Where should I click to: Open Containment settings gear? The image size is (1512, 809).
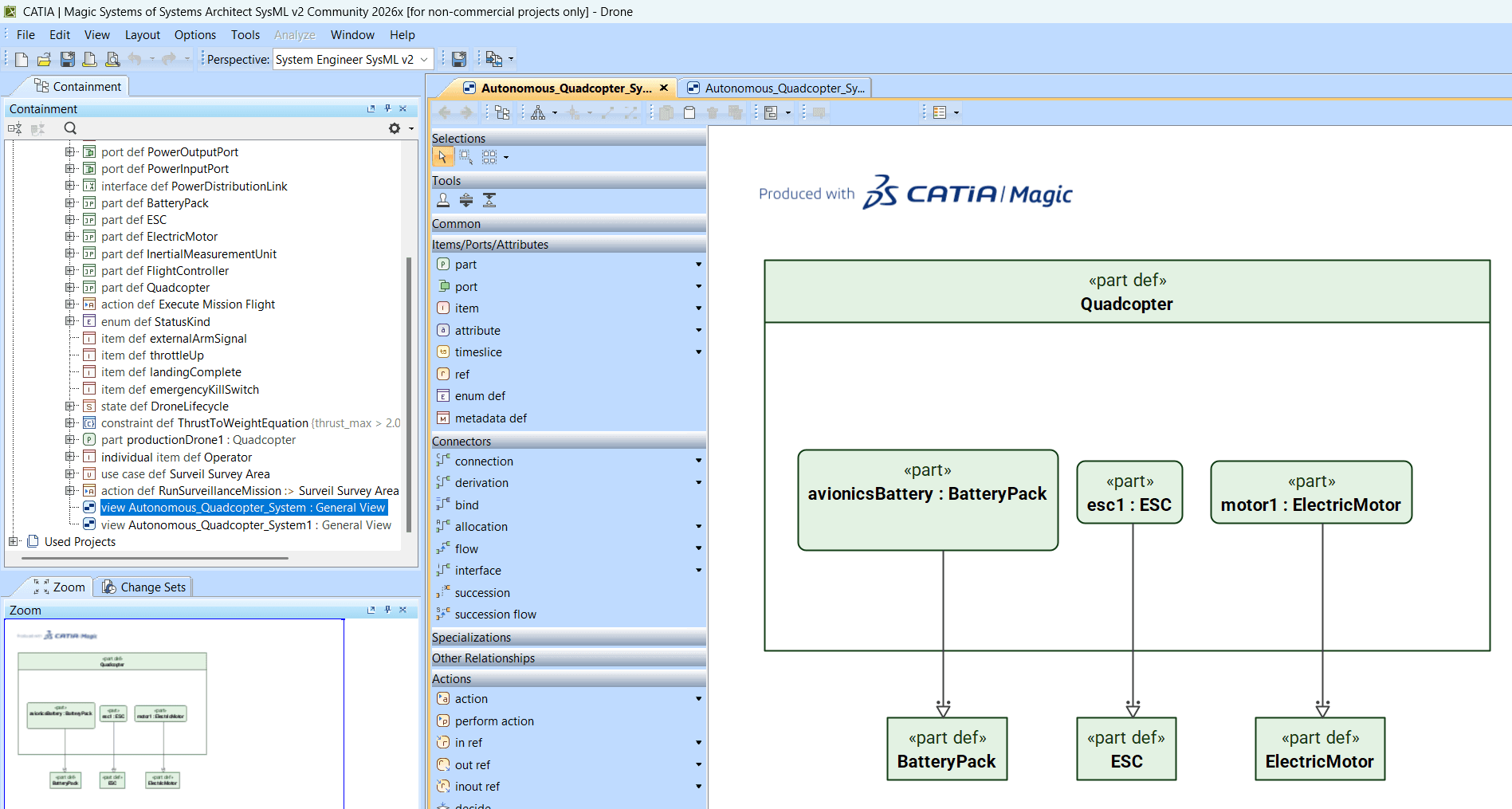coord(395,128)
